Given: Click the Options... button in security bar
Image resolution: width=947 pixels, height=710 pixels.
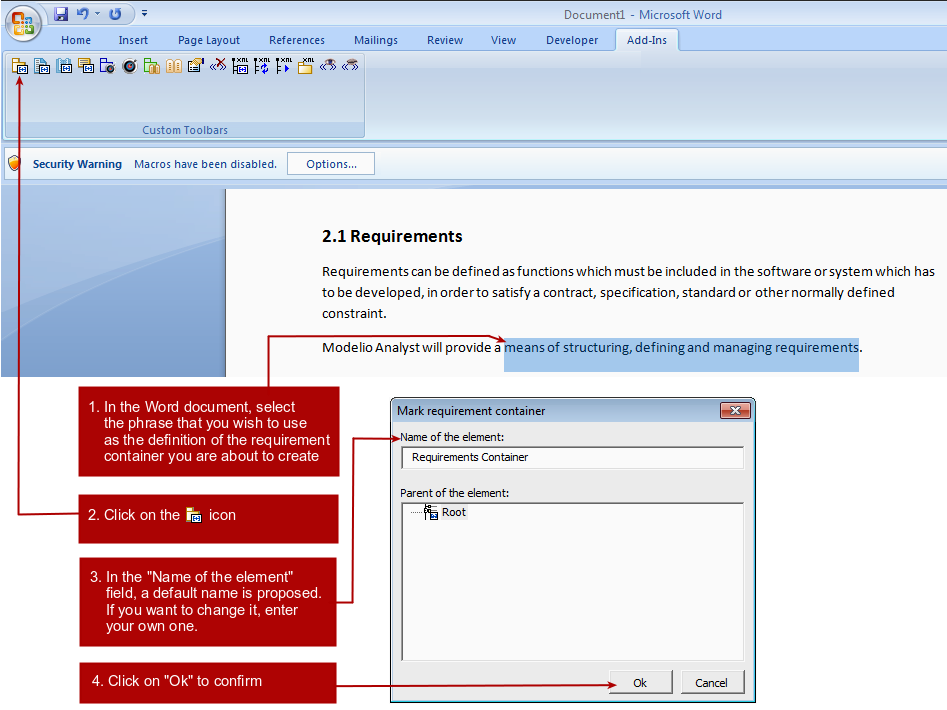Looking at the screenshot, I should point(331,164).
